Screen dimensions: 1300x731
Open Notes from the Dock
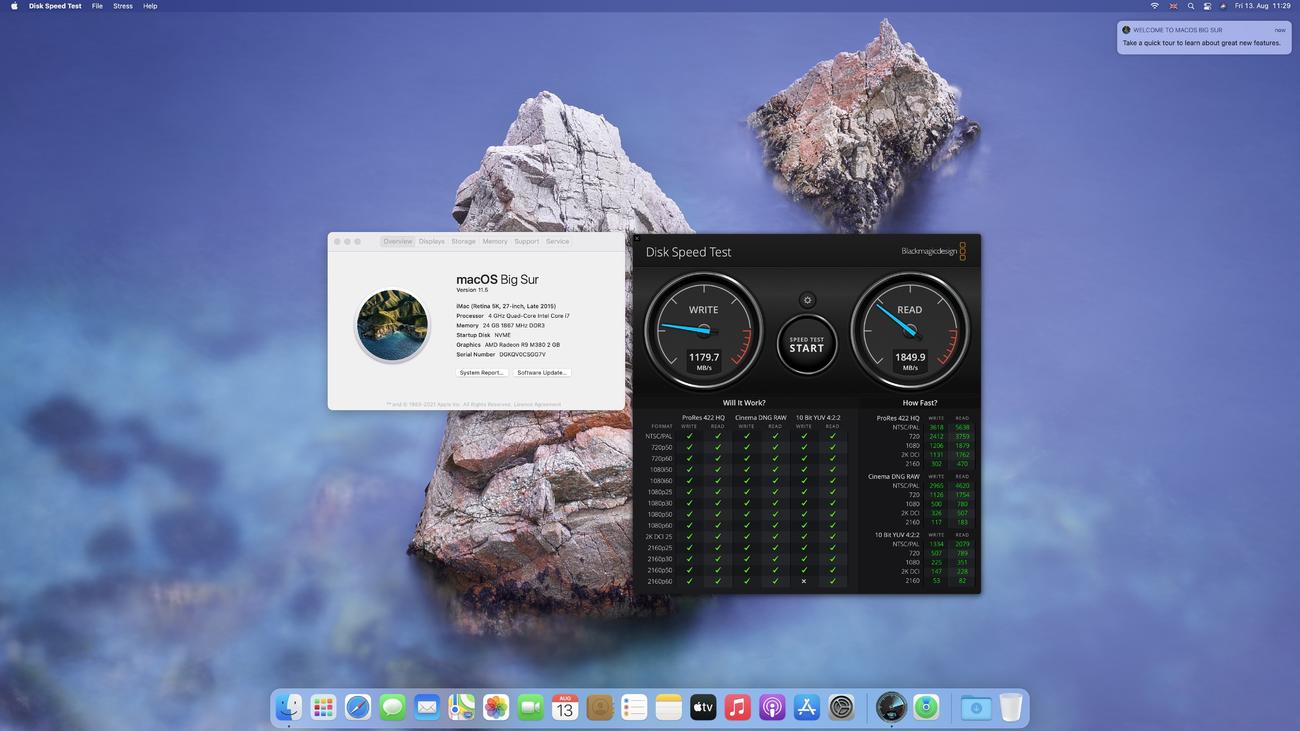click(x=668, y=708)
